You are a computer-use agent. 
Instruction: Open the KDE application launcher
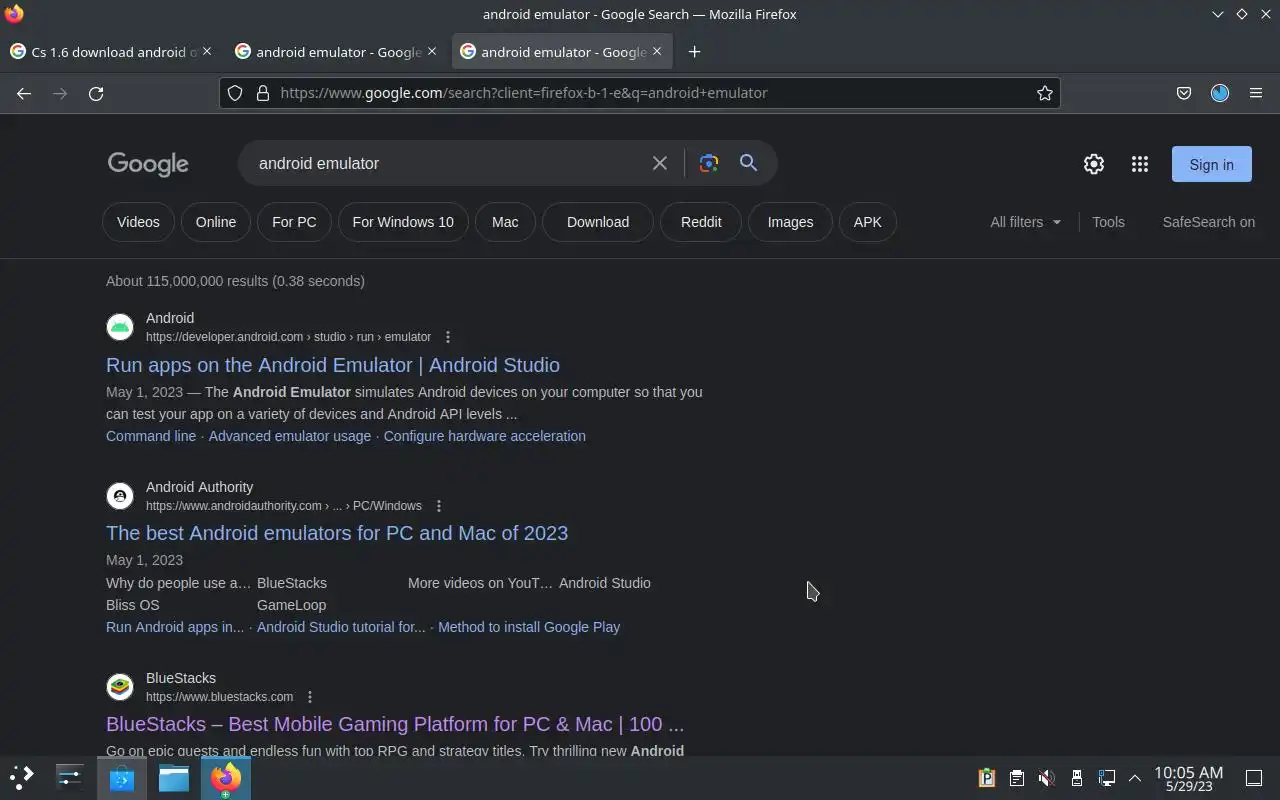click(x=22, y=777)
